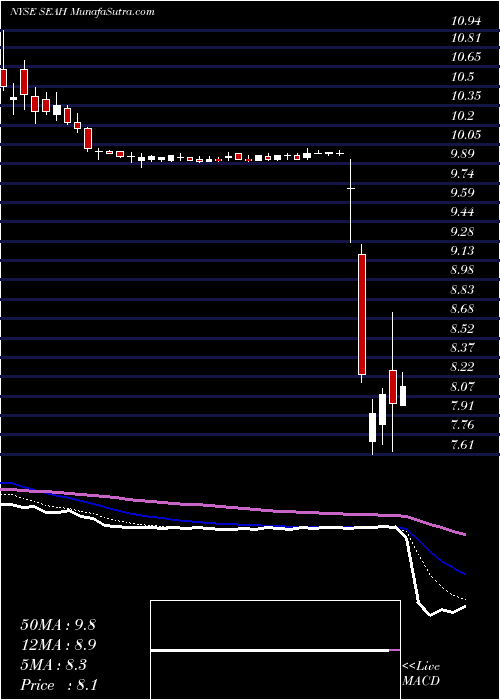Click the 10.2 price axis label
Image resolution: width=500 pixels, height=700 pixels.
pos(462,115)
